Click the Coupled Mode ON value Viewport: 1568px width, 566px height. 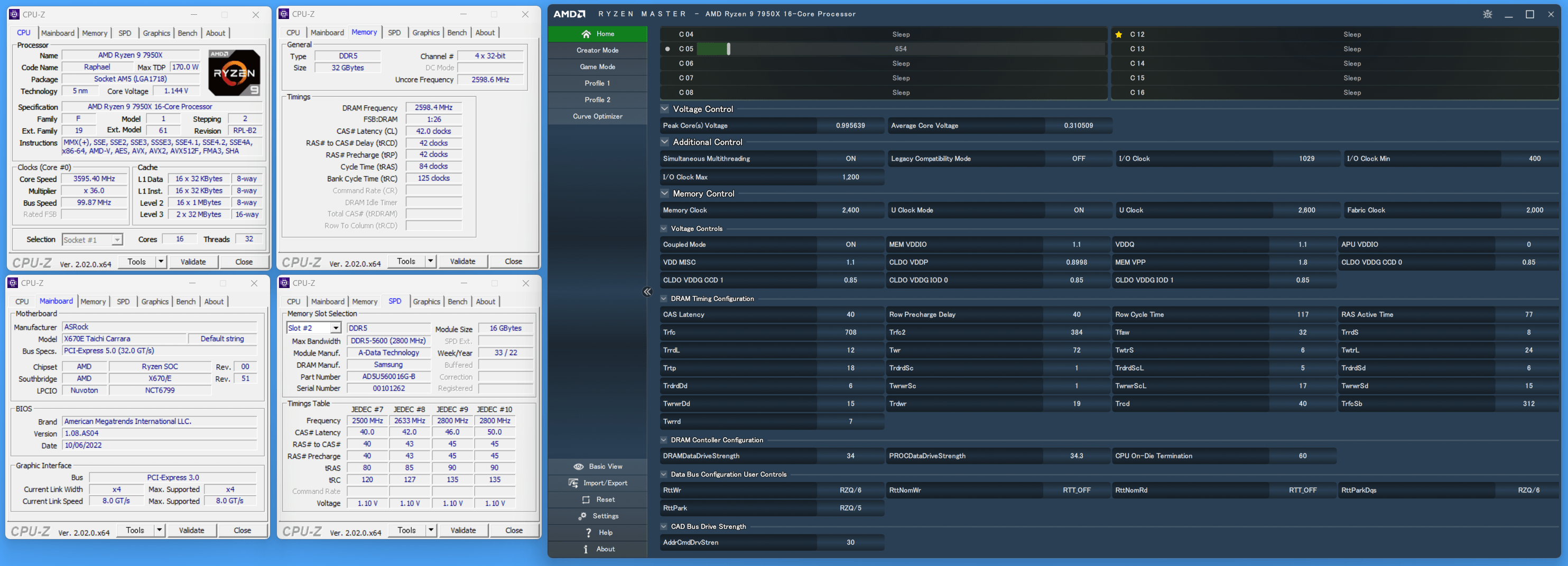850,245
